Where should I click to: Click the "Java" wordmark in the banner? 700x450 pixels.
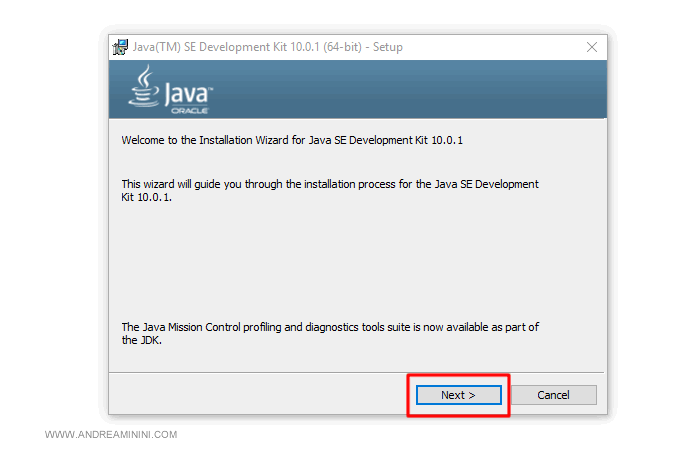[x=187, y=94]
